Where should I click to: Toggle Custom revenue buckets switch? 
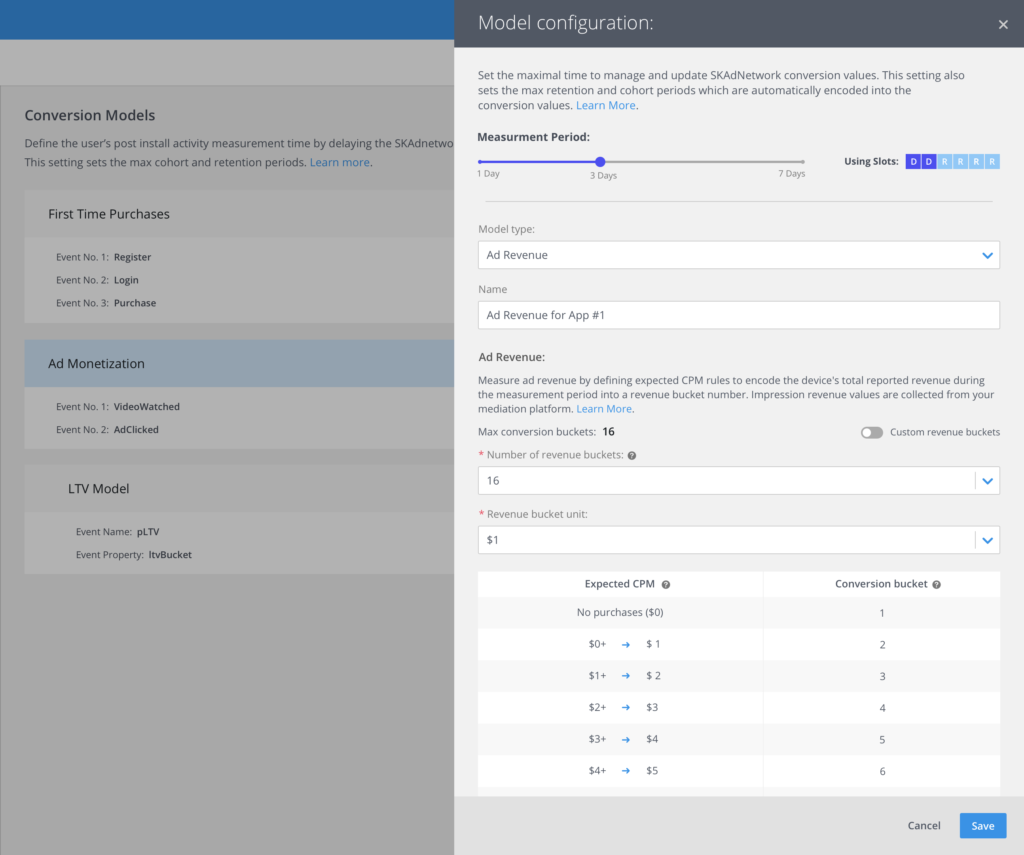[x=871, y=432]
